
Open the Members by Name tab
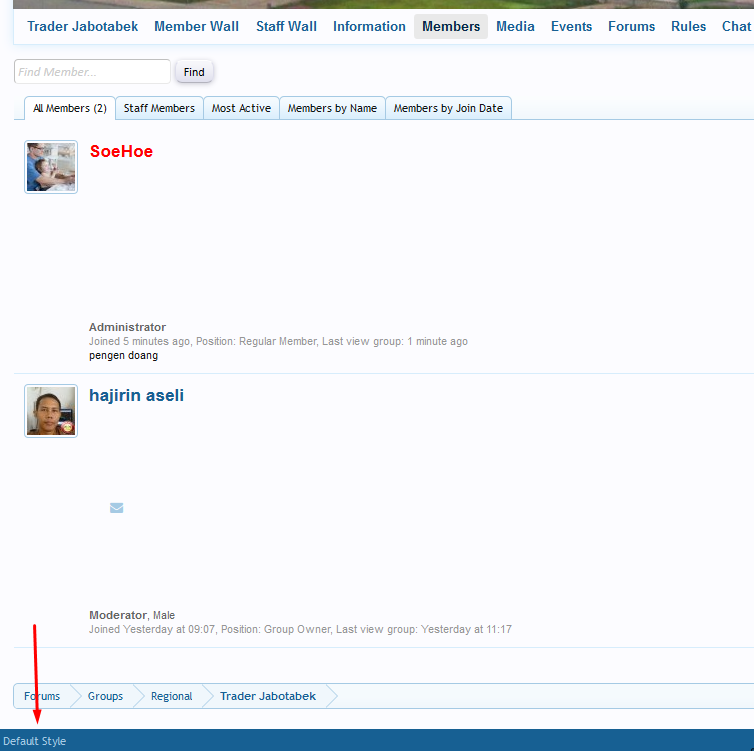(x=332, y=108)
